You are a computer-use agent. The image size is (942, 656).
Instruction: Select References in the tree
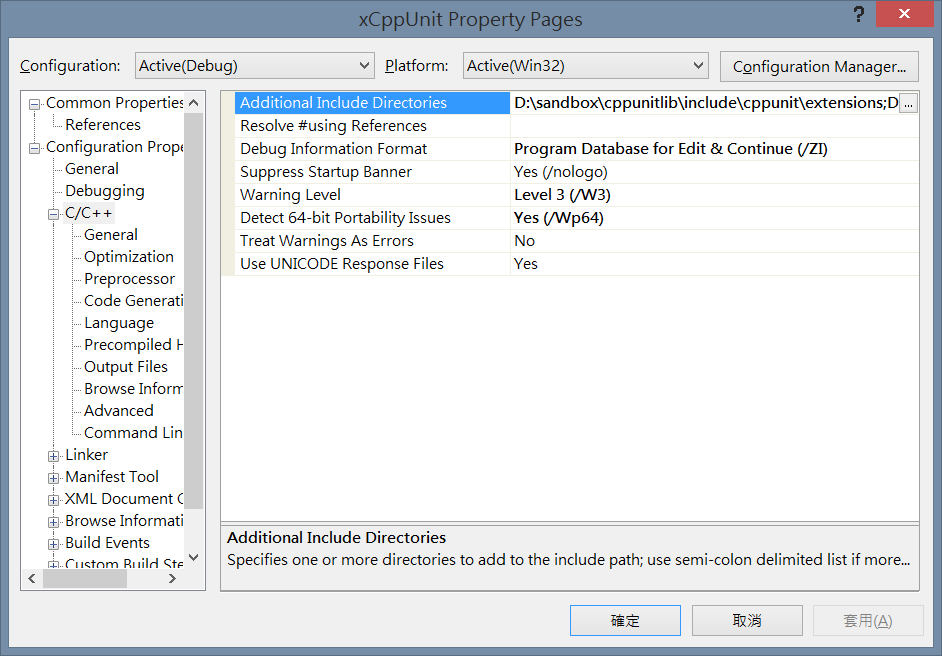pos(103,125)
